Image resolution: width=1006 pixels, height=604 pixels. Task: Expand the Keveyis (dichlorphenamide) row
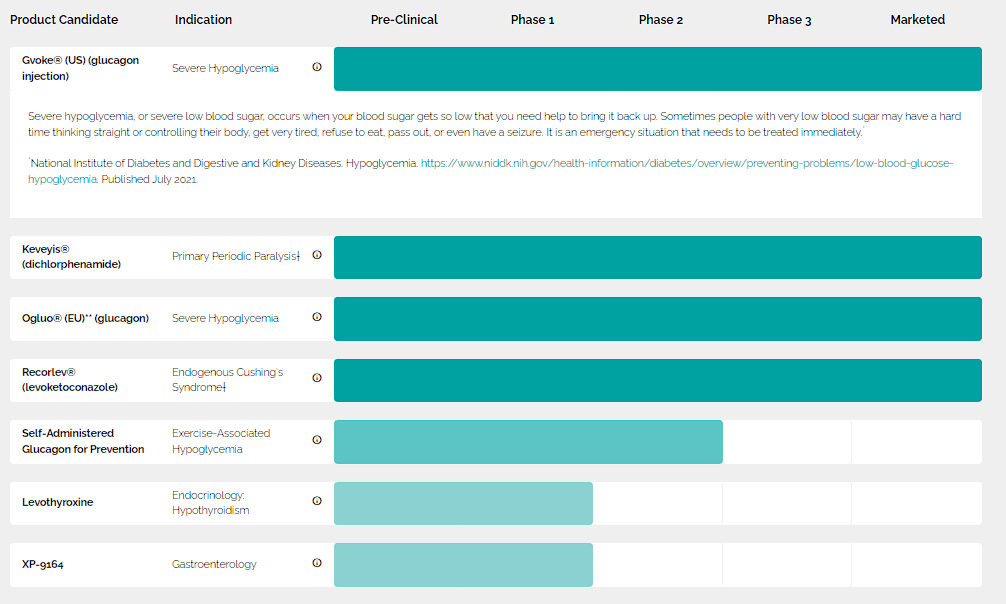[71, 256]
